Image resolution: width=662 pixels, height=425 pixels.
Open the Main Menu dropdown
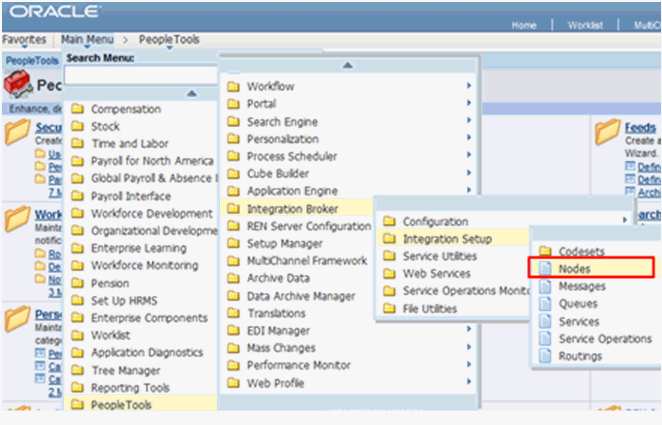(87, 40)
